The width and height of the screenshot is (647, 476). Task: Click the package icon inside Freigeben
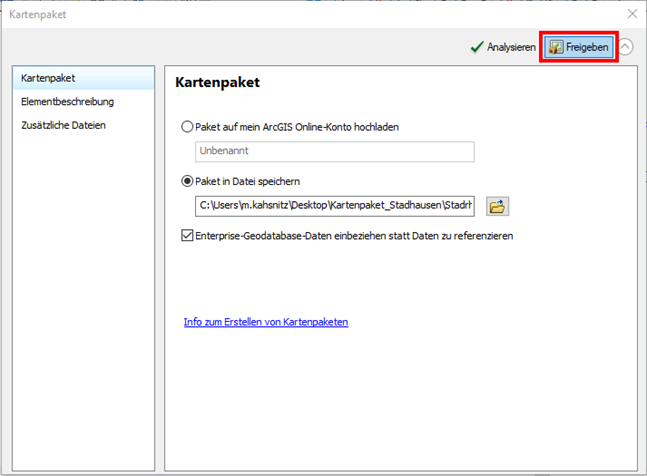[x=556, y=47]
